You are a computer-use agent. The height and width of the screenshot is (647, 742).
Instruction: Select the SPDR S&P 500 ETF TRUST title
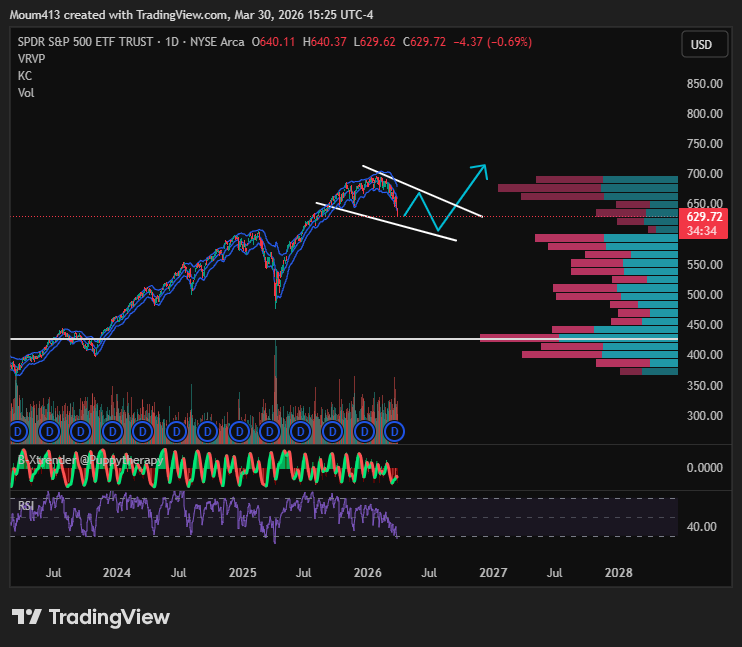85,42
